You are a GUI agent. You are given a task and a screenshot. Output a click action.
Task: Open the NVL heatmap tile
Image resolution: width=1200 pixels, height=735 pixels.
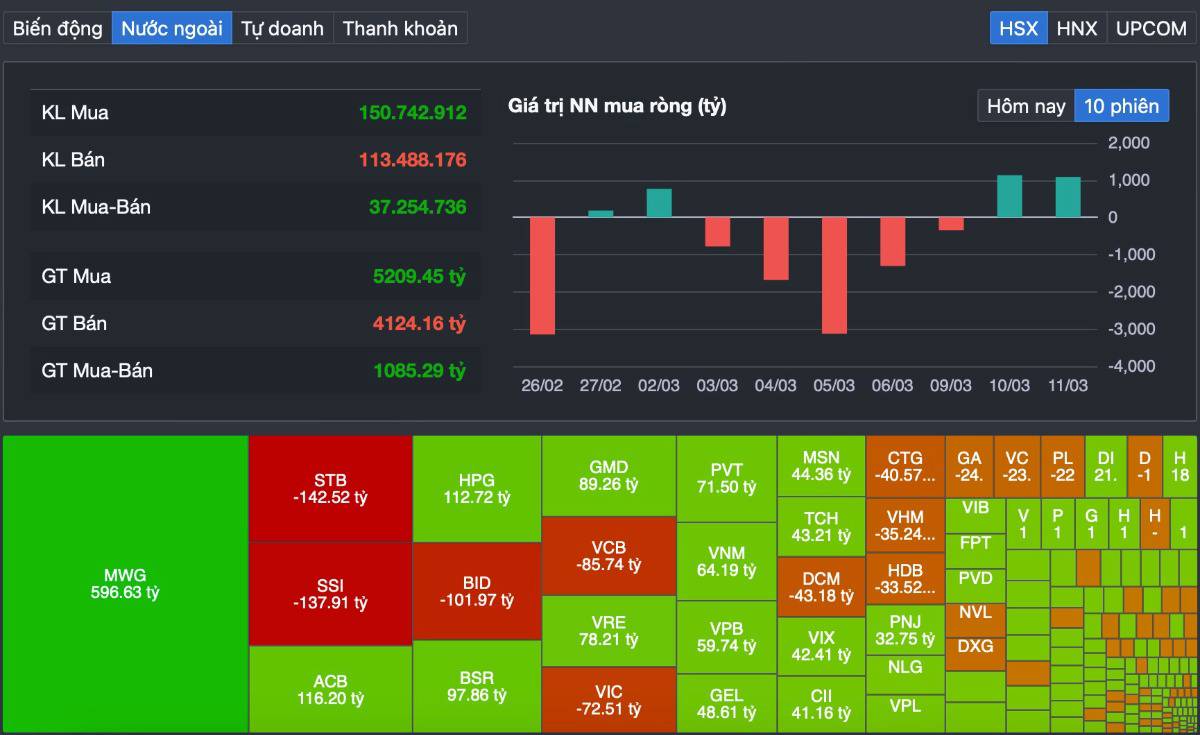[x=975, y=619]
